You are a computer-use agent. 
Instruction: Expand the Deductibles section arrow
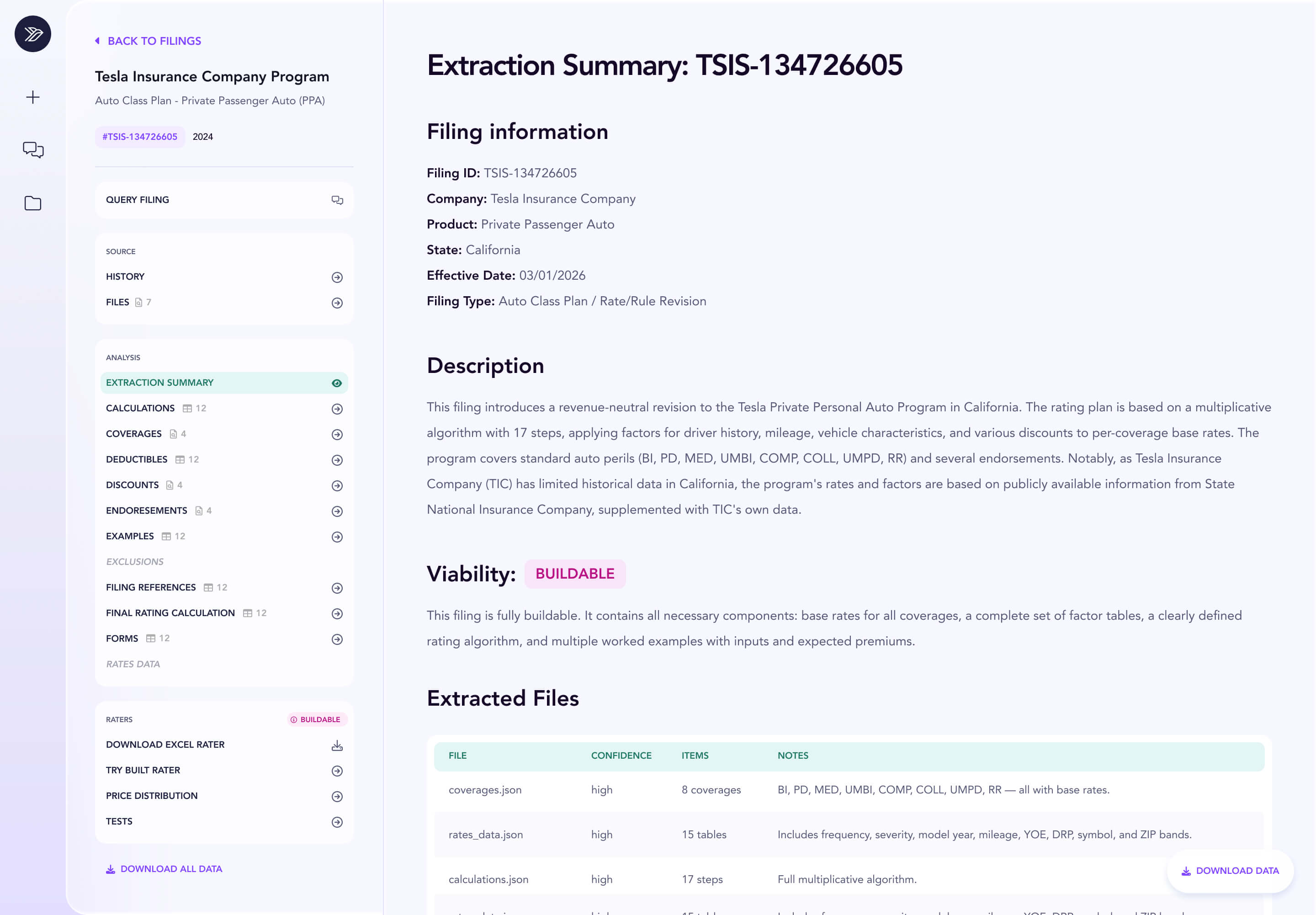tap(337, 460)
